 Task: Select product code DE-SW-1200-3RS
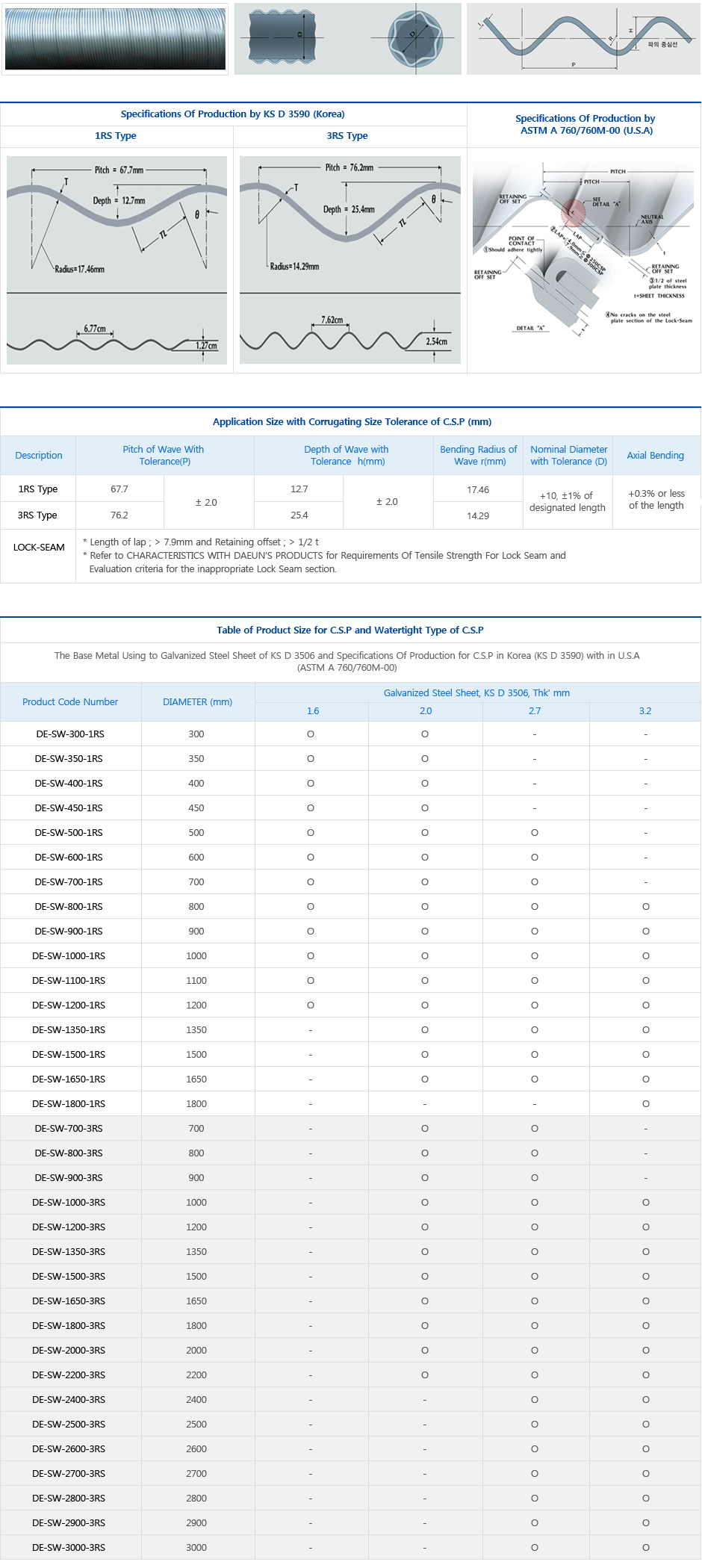pos(69,1227)
